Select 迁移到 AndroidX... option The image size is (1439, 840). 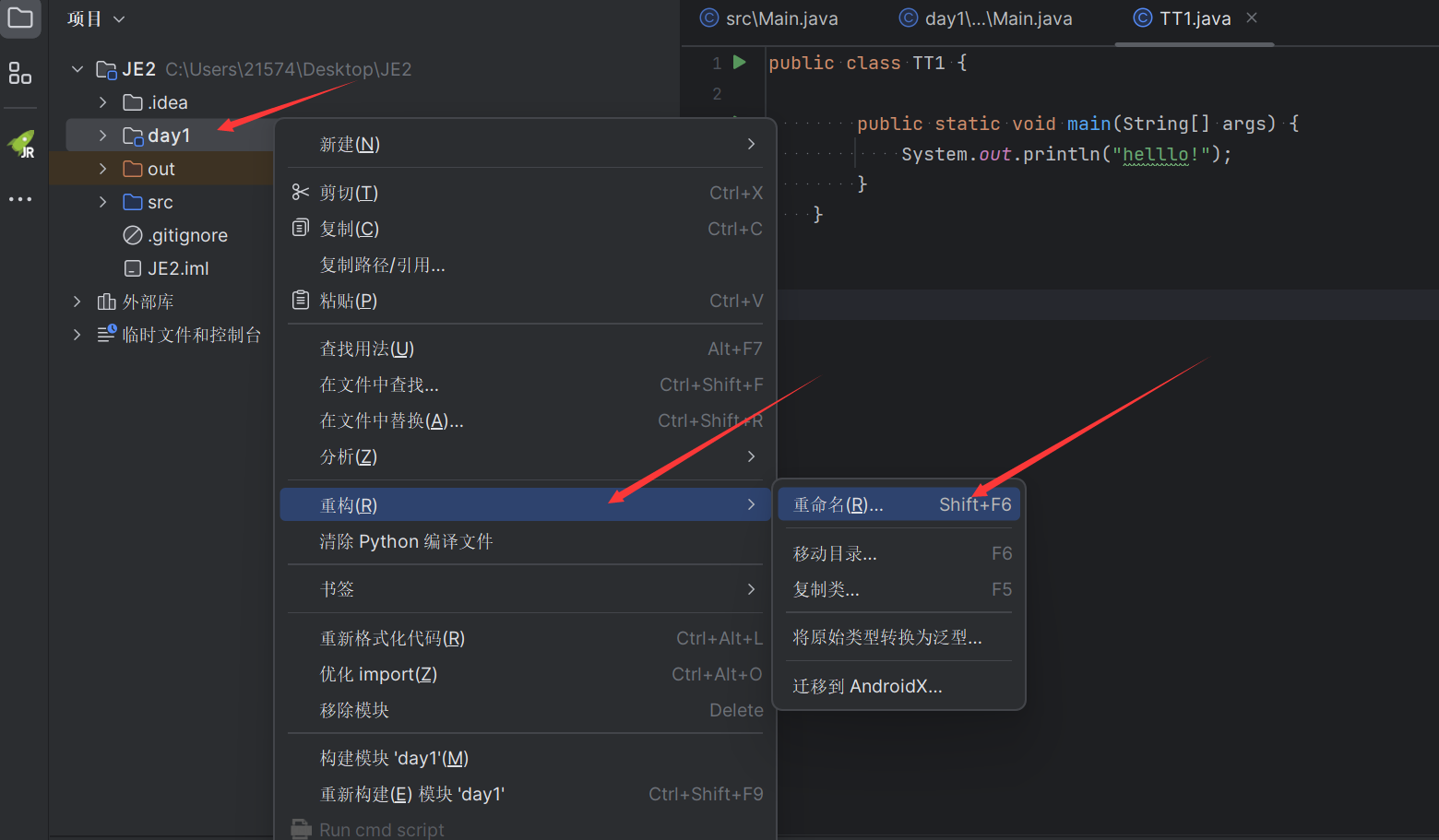pyautogui.click(x=898, y=686)
